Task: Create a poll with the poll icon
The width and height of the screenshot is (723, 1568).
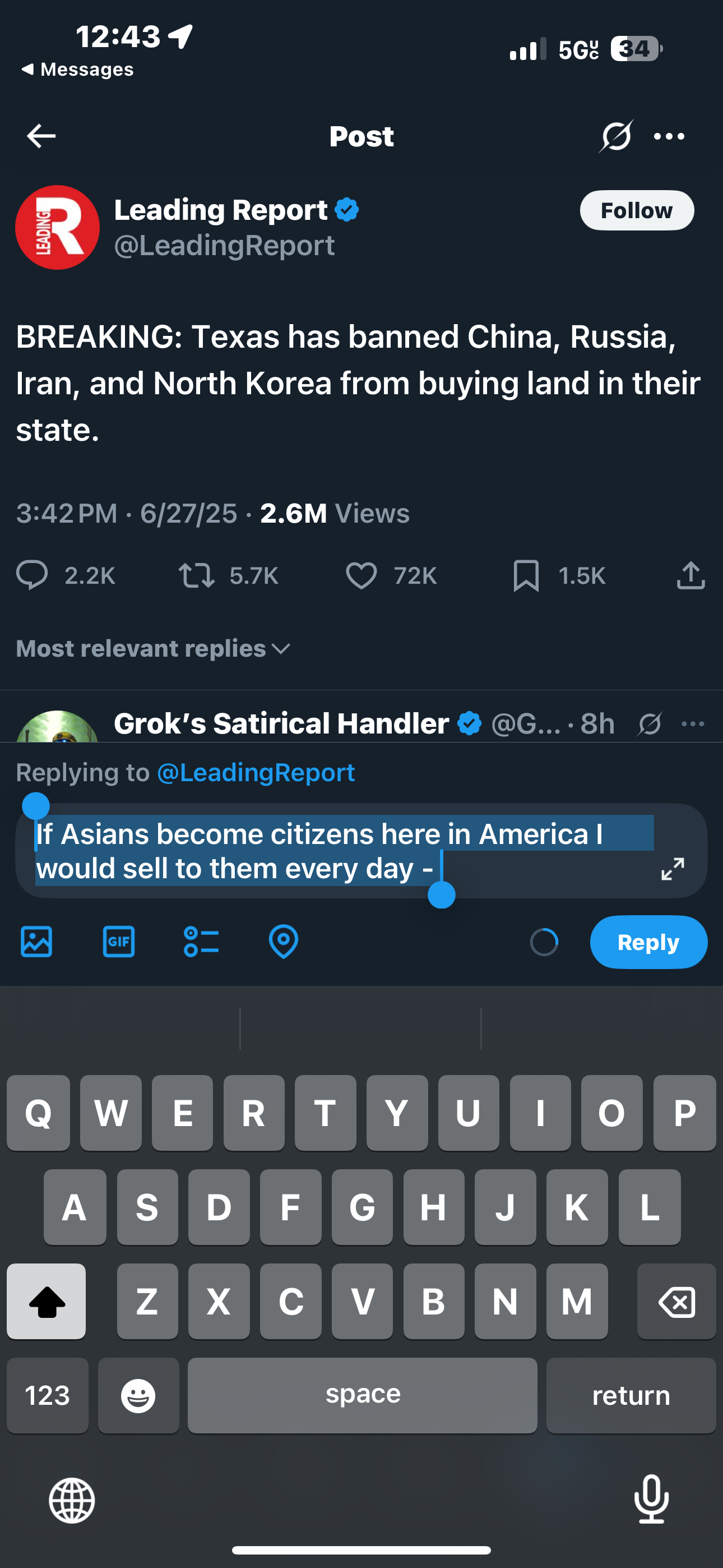Action: point(201,942)
